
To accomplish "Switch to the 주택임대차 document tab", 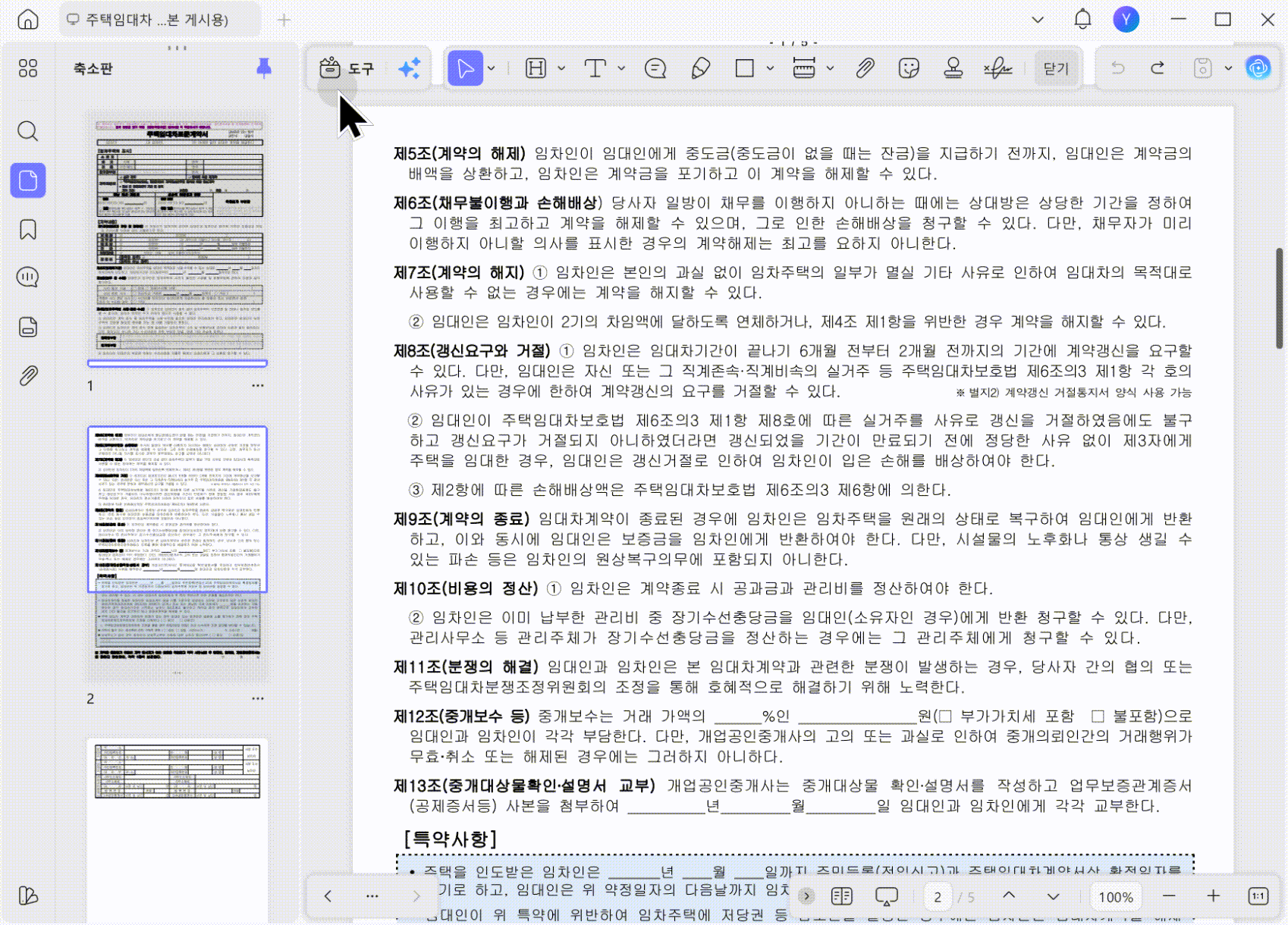I will (x=159, y=20).
